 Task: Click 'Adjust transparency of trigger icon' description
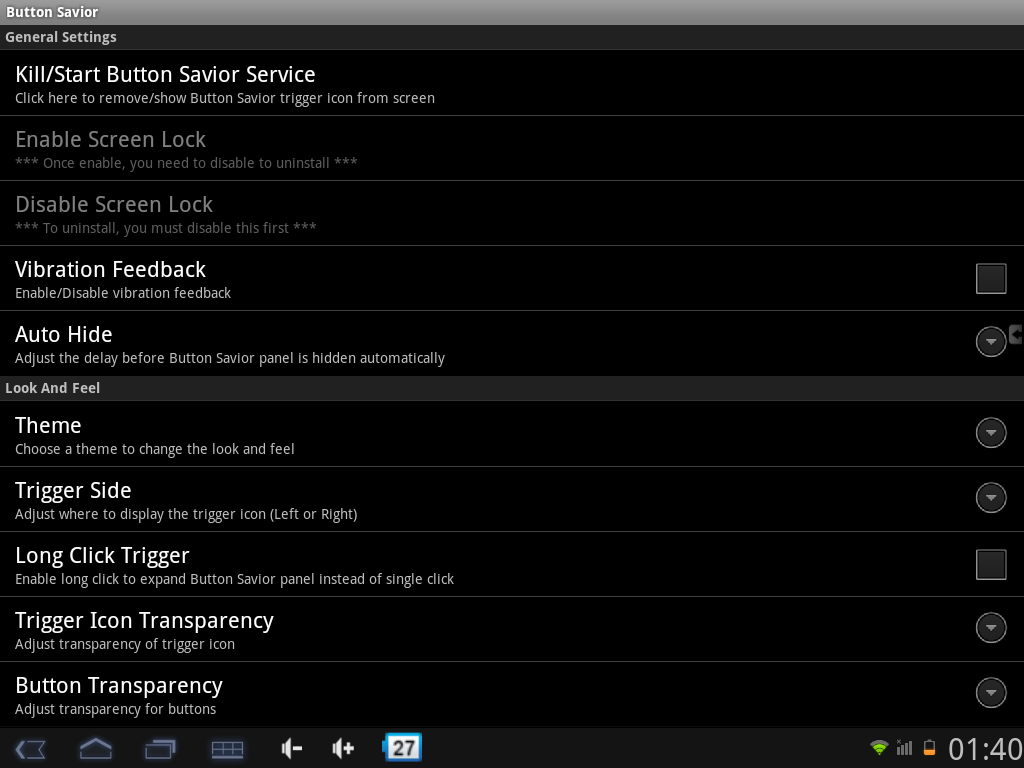pos(125,645)
